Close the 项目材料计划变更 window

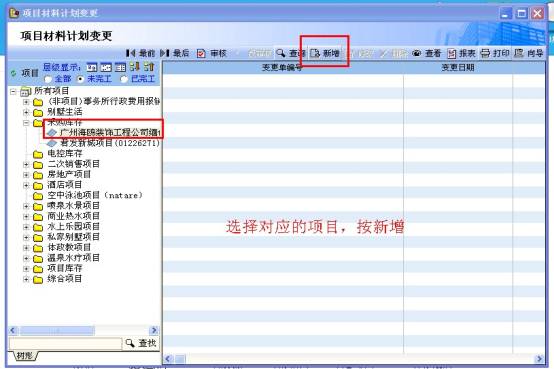point(537,13)
